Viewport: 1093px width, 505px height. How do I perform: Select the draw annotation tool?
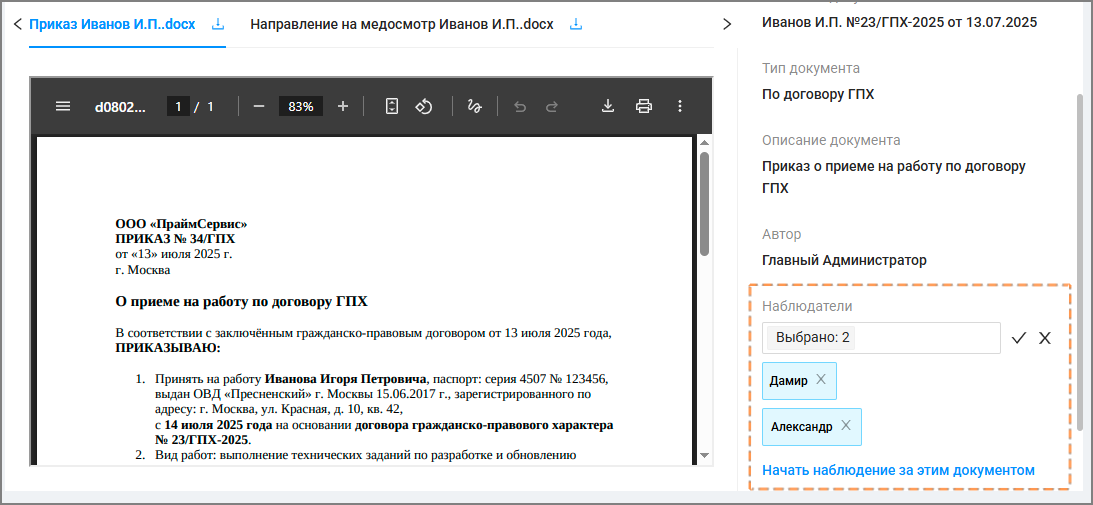tap(475, 106)
